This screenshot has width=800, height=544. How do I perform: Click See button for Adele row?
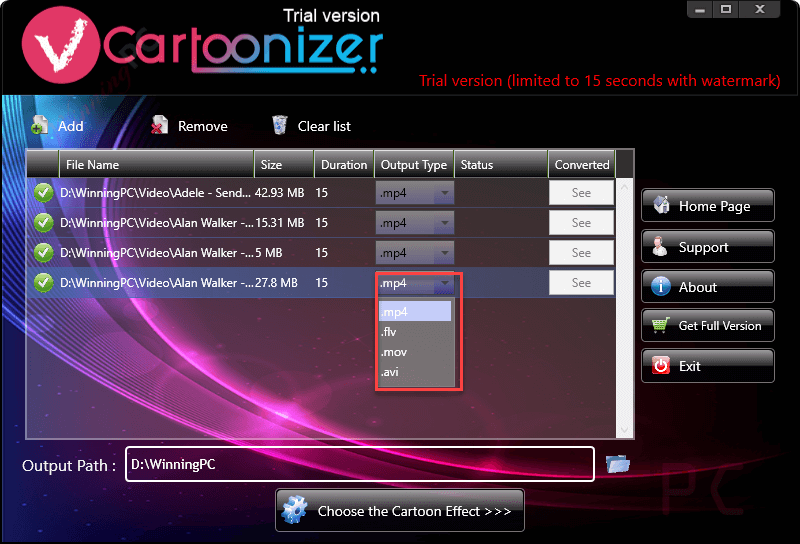tap(581, 193)
